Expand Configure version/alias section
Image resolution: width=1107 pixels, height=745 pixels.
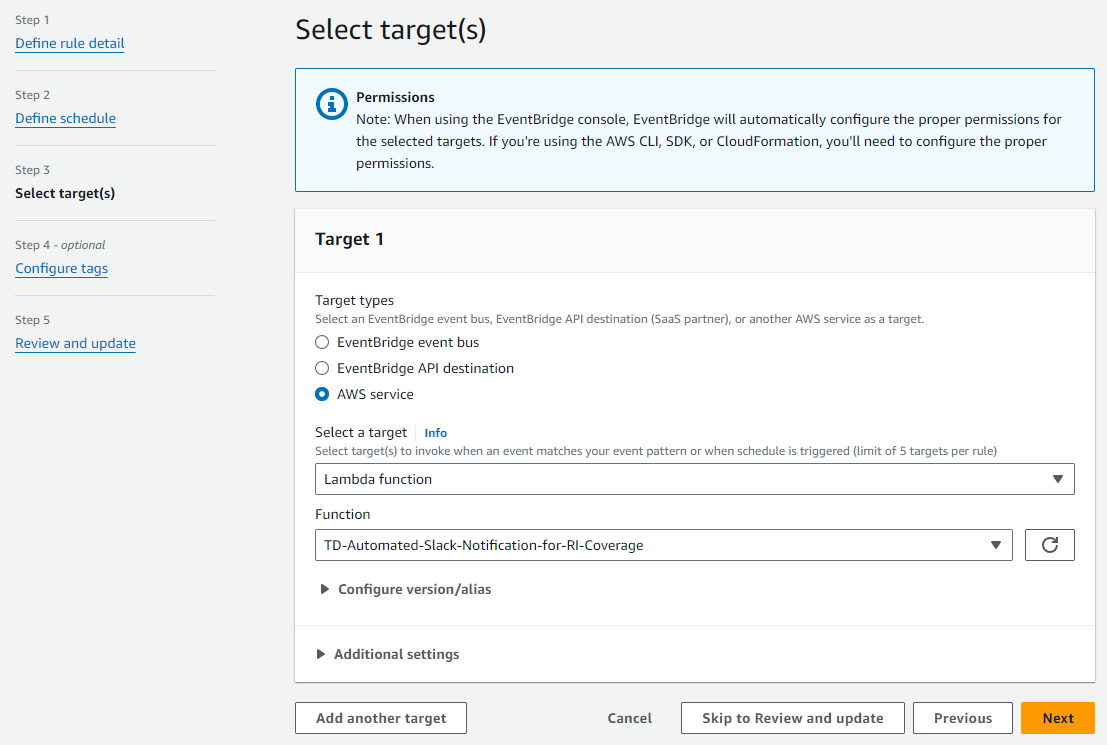pyautogui.click(x=406, y=590)
